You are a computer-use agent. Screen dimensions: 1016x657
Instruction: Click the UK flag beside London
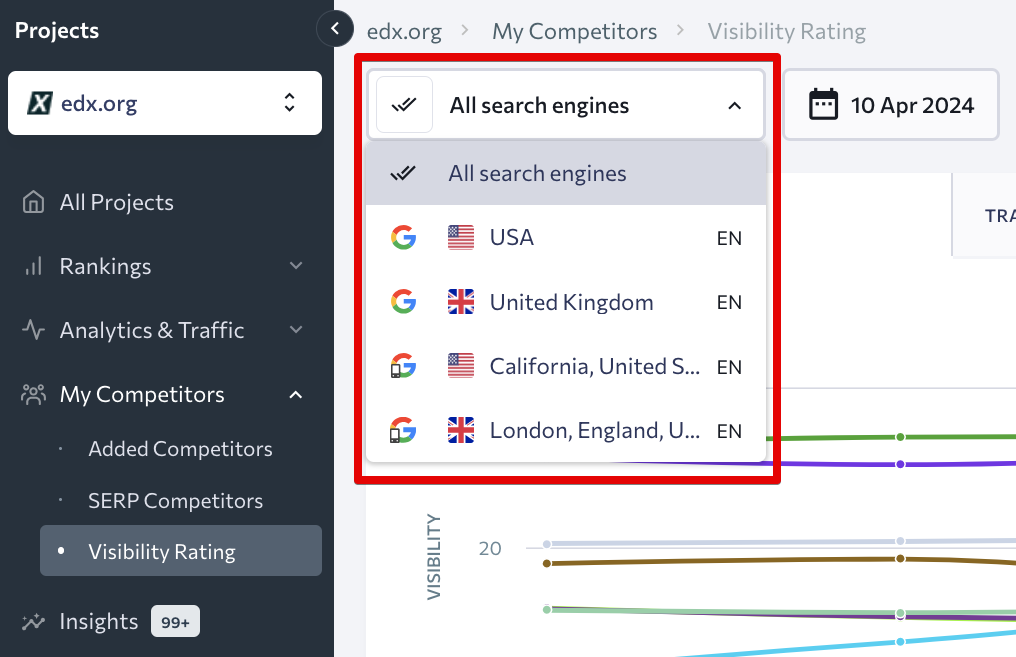pos(461,430)
